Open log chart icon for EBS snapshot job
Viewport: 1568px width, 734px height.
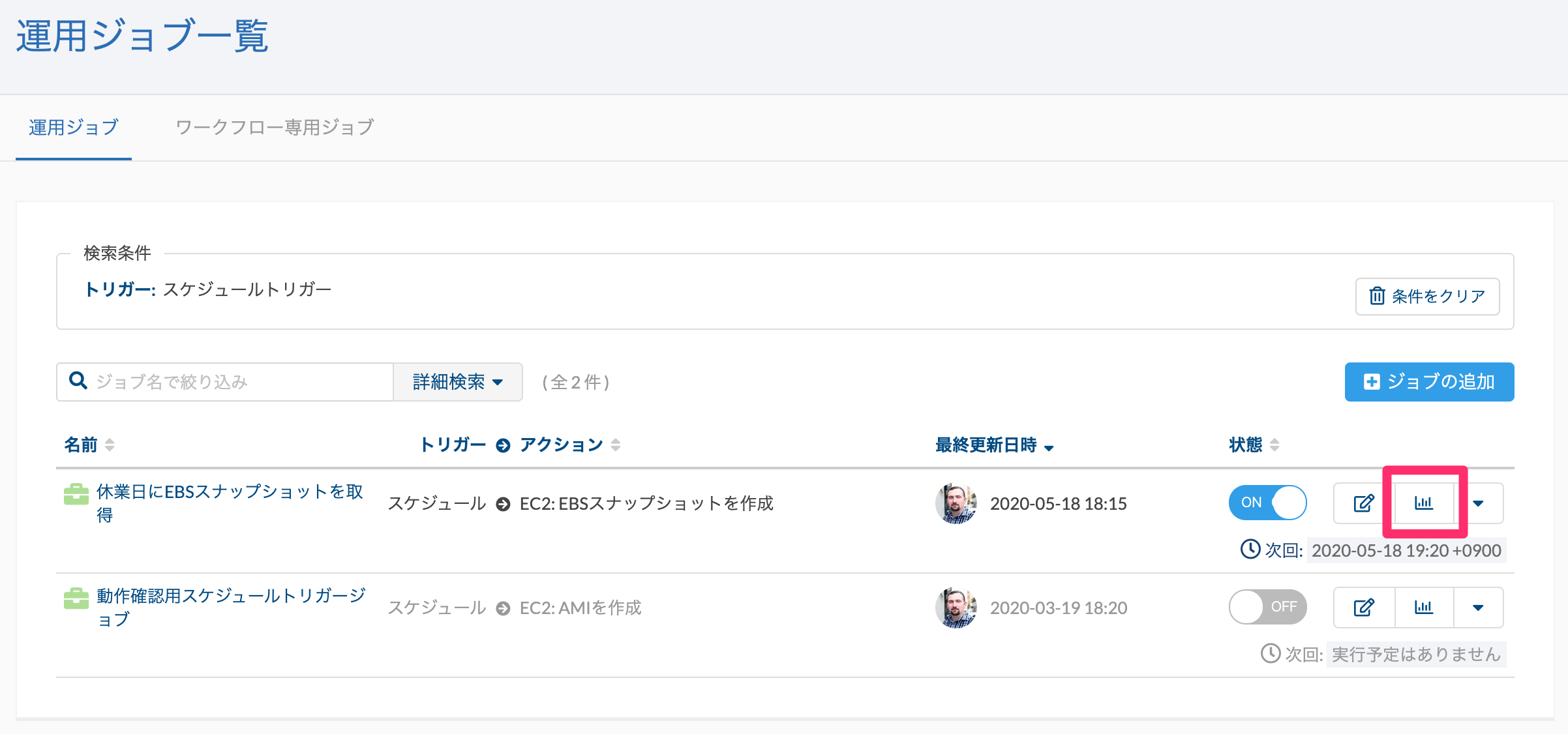click(x=1424, y=503)
